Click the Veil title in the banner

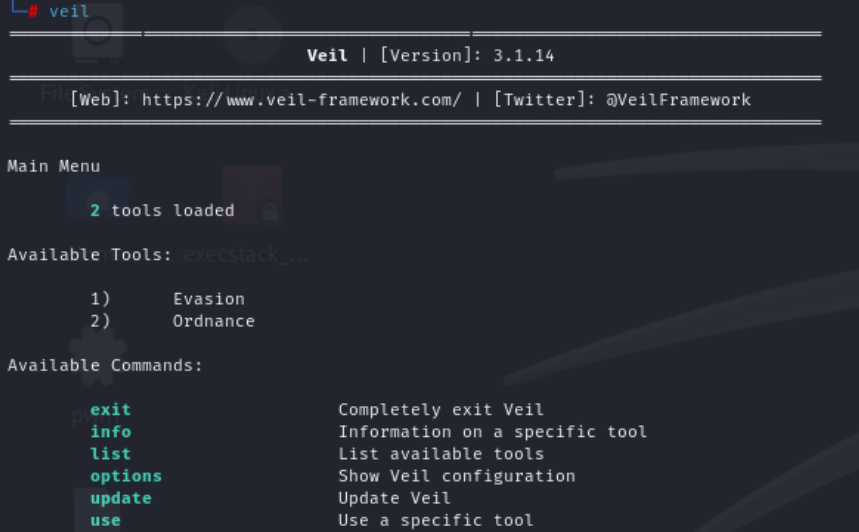point(327,55)
